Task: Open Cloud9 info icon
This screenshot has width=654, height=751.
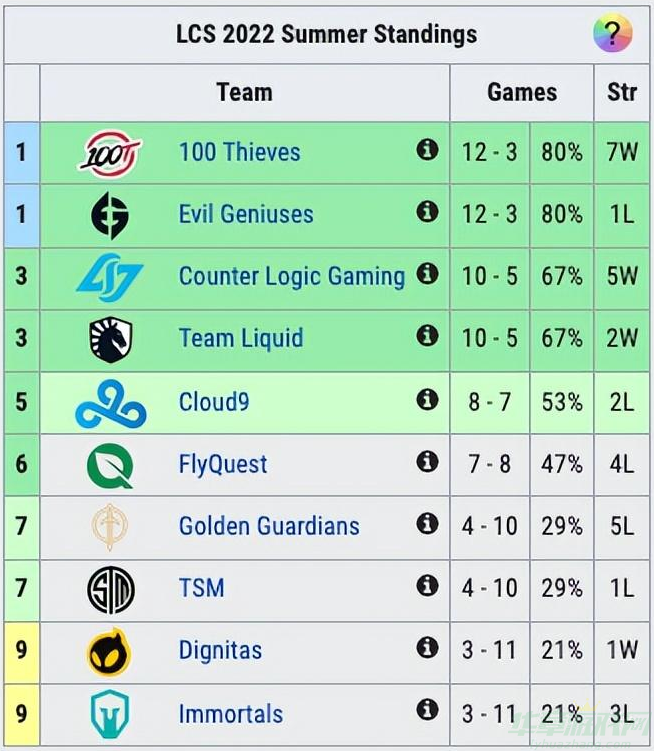Action: [427, 399]
